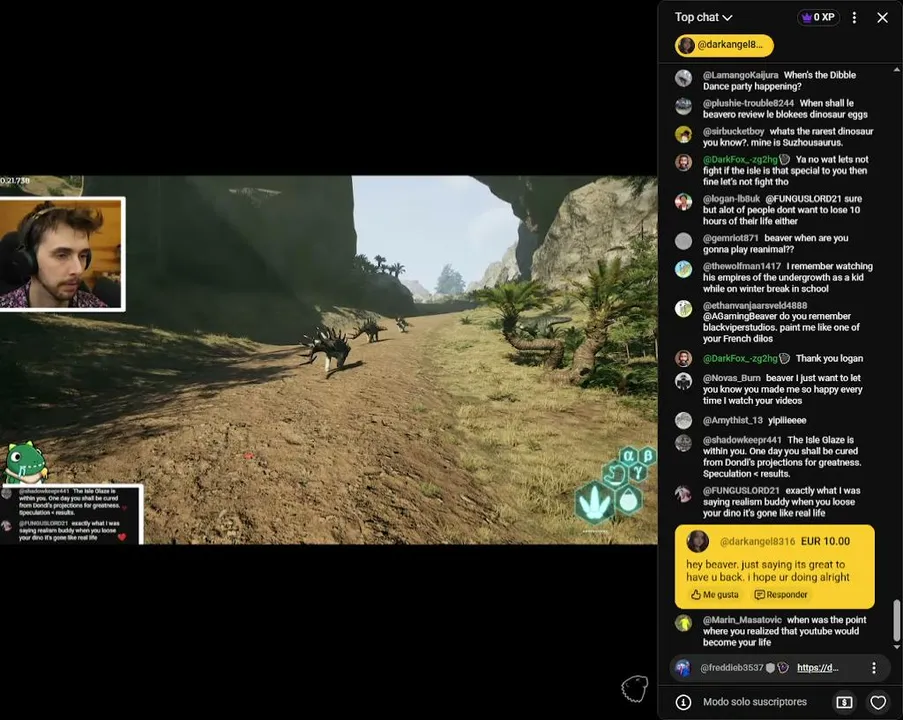Click the egg hexagon HUD icon
Screen dimensions: 903x720
tap(628, 499)
